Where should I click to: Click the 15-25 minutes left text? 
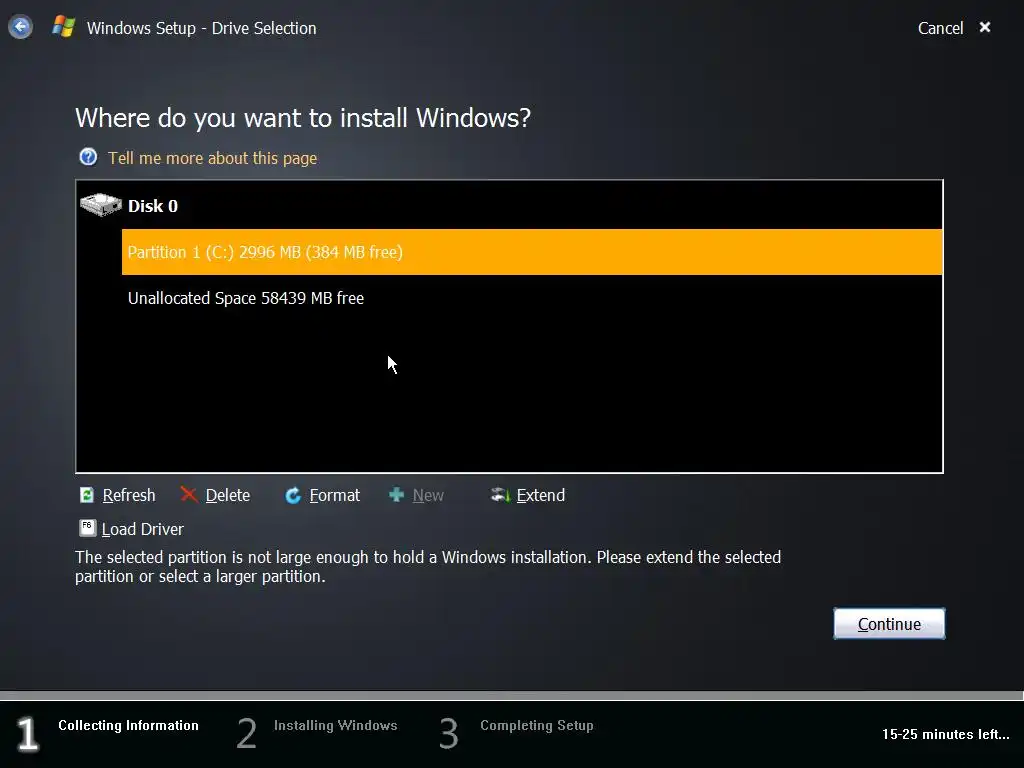coord(945,734)
